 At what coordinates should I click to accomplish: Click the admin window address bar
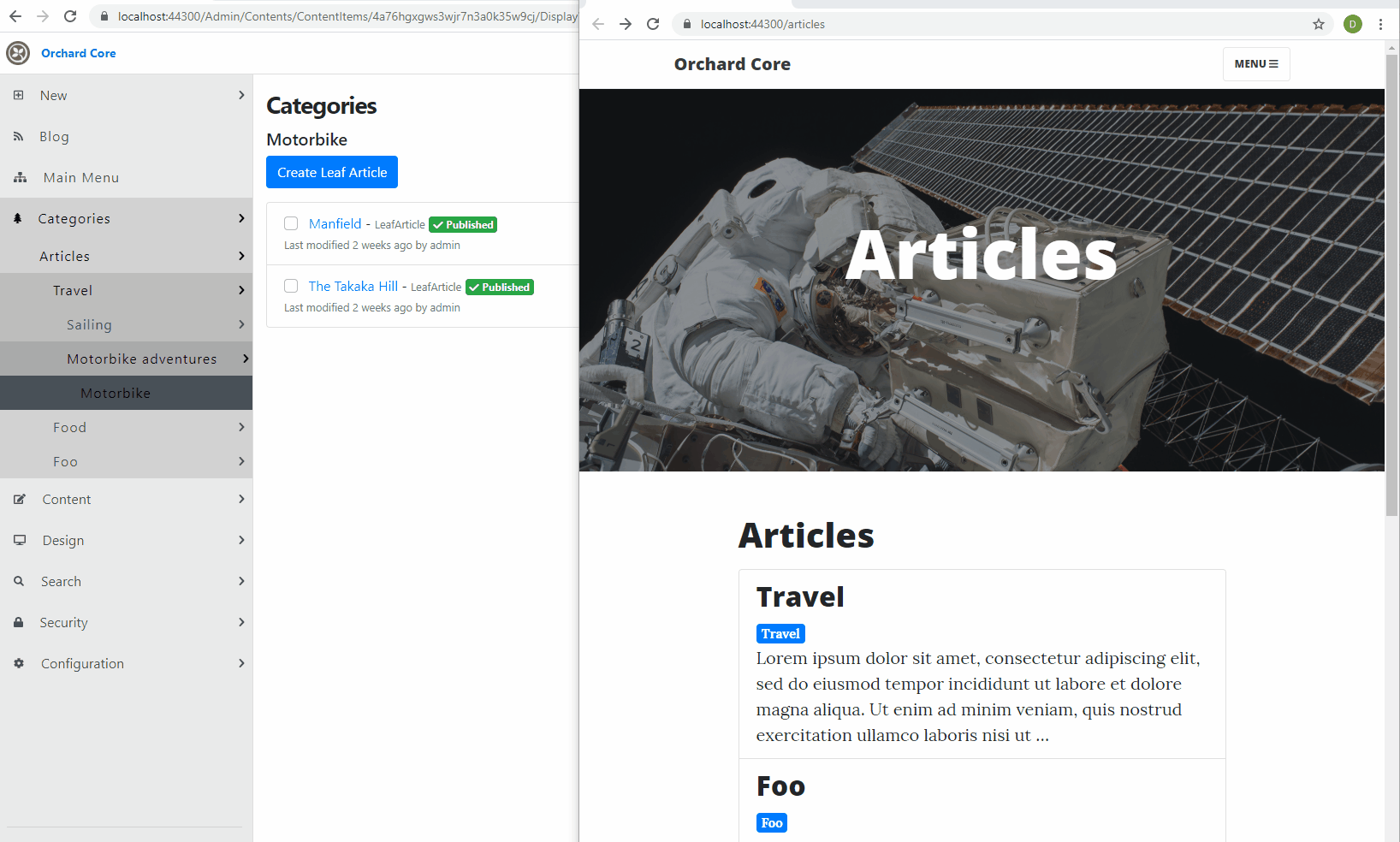click(x=334, y=16)
